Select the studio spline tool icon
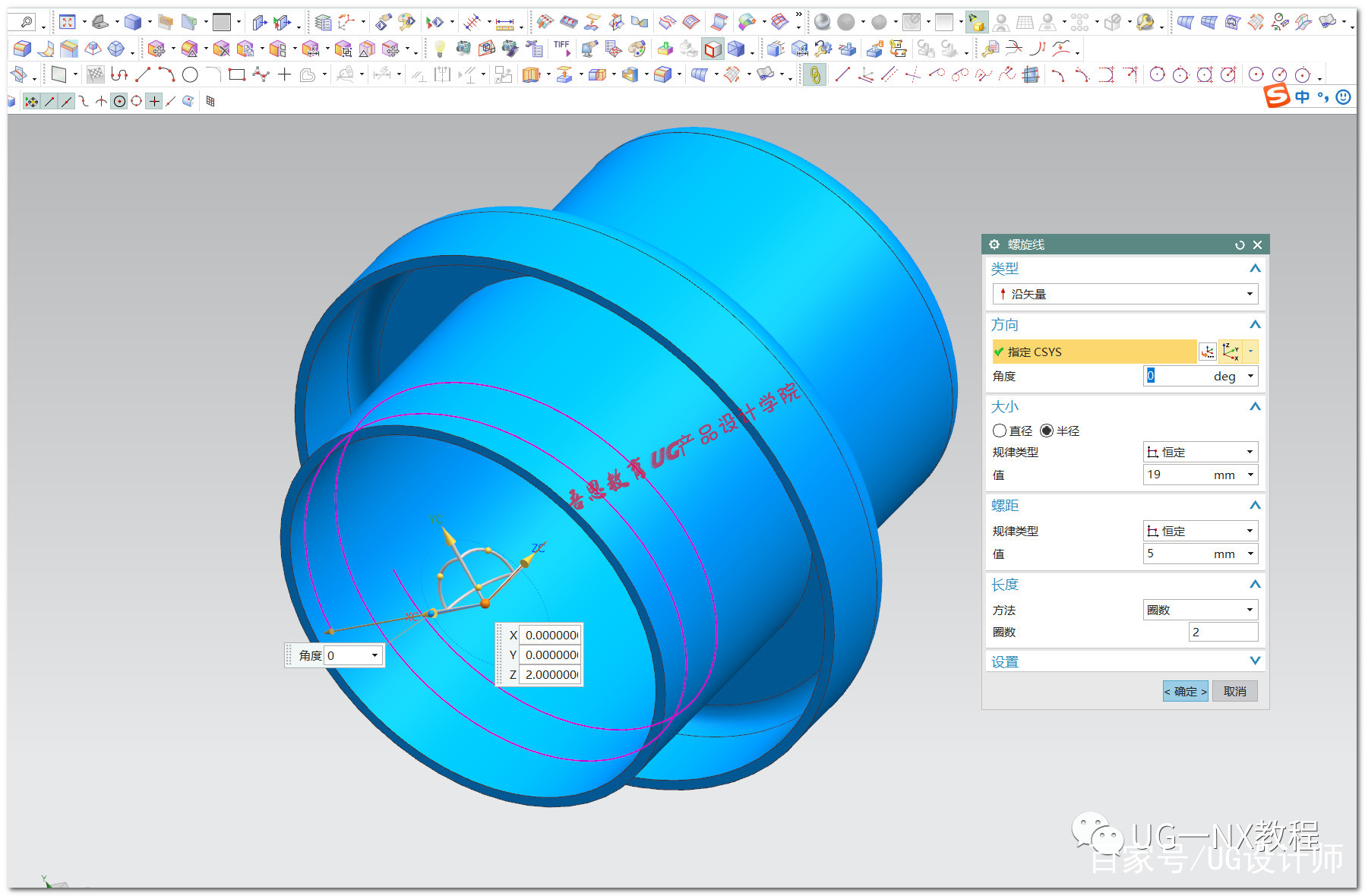This screenshot has height=896, width=1365. 261,74
